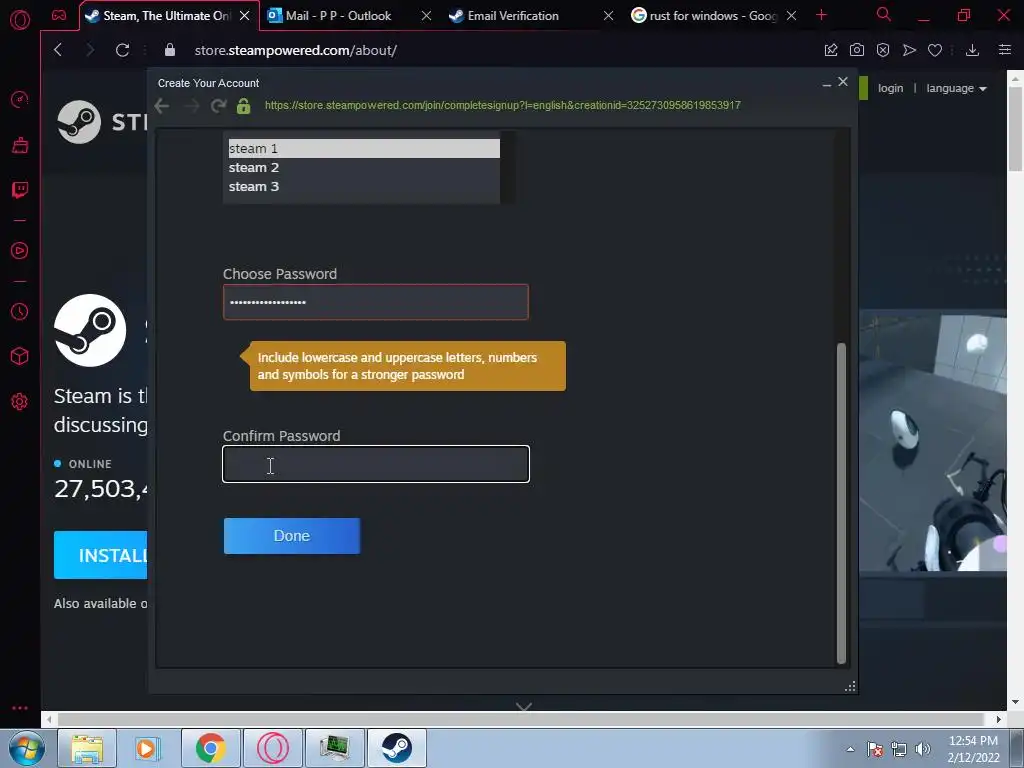Viewport: 1024px width, 768px height.
Task: Select steam 1 account name suggestion
Action: [x=364, y=148]
